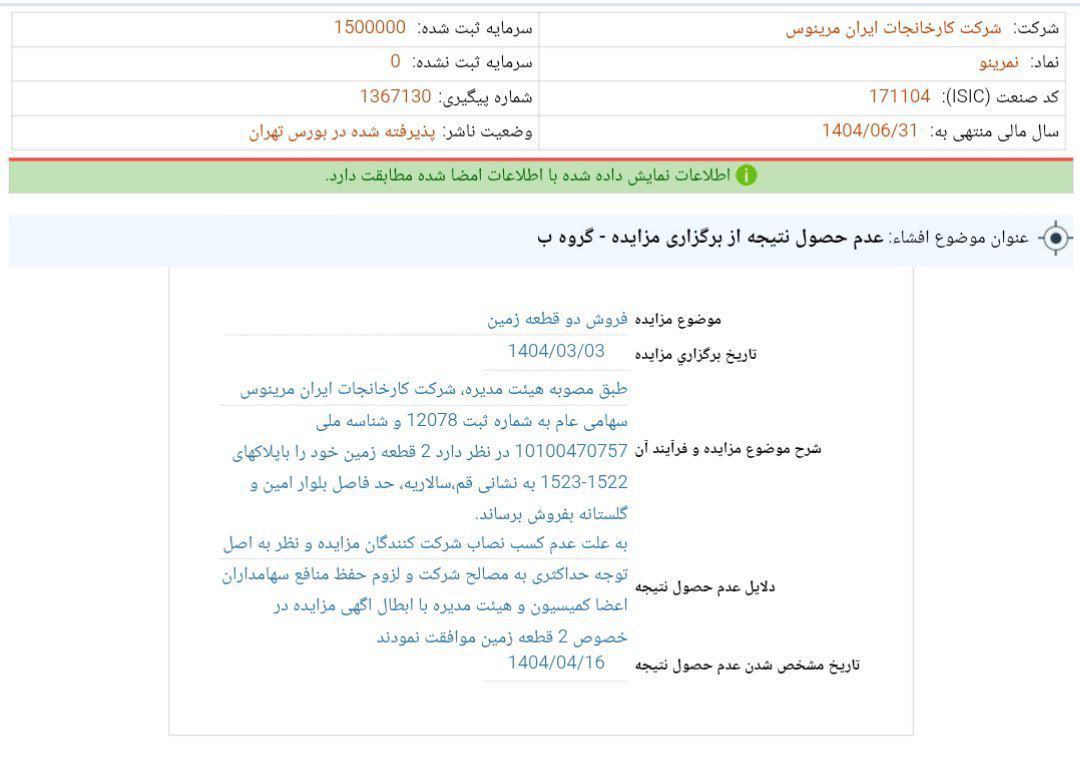Click reason line starting توجه حداکثری به مصالح شرکت
1080x768 pixels.
[424, 575]
